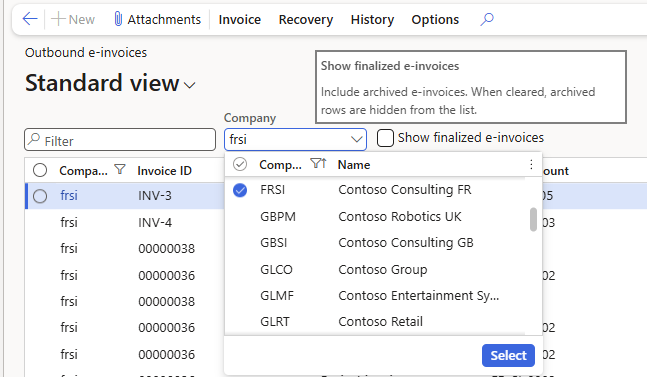Image resolution: width=647 pixels, height=377 pixels.
Task: Select all rows using grid header circle
Action: 40,170
